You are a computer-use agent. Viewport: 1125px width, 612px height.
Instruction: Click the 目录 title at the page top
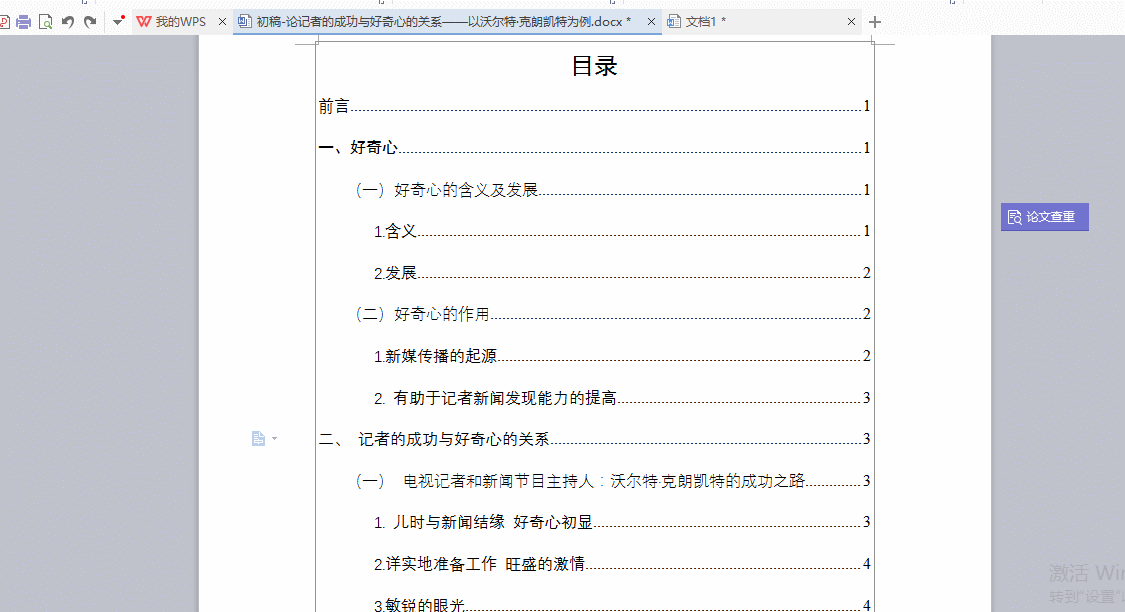(596, 66)
